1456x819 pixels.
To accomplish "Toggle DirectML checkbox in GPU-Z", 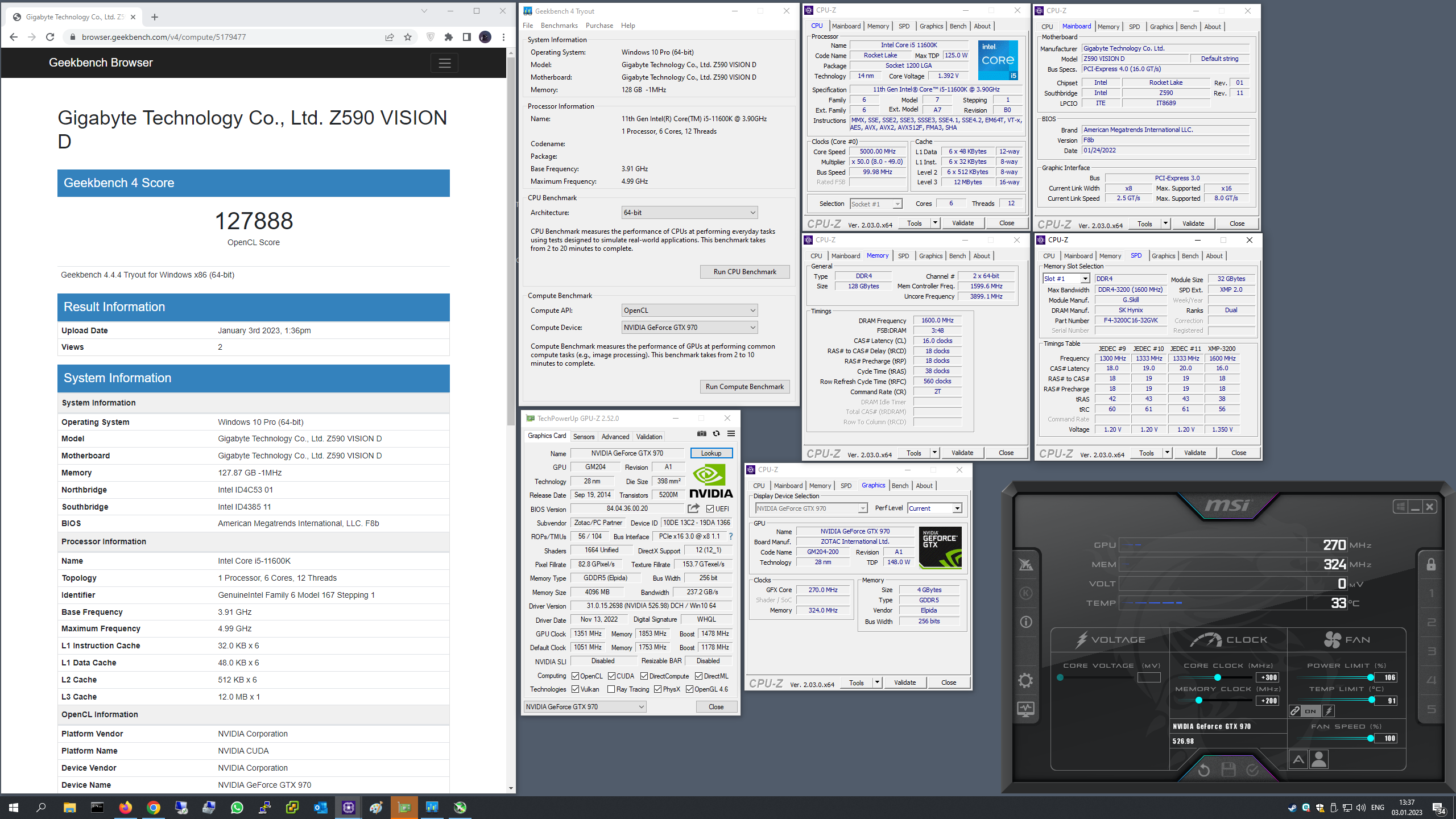I will click(698, 676).
